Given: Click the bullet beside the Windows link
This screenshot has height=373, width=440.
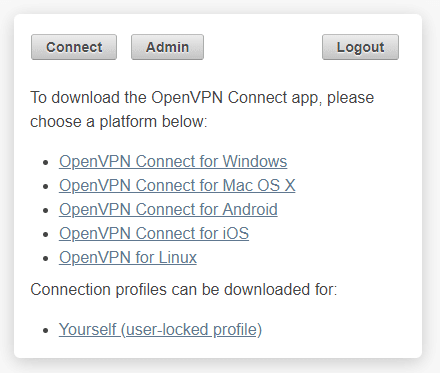Looking at the screenshot, I should [x=46, y=163].
